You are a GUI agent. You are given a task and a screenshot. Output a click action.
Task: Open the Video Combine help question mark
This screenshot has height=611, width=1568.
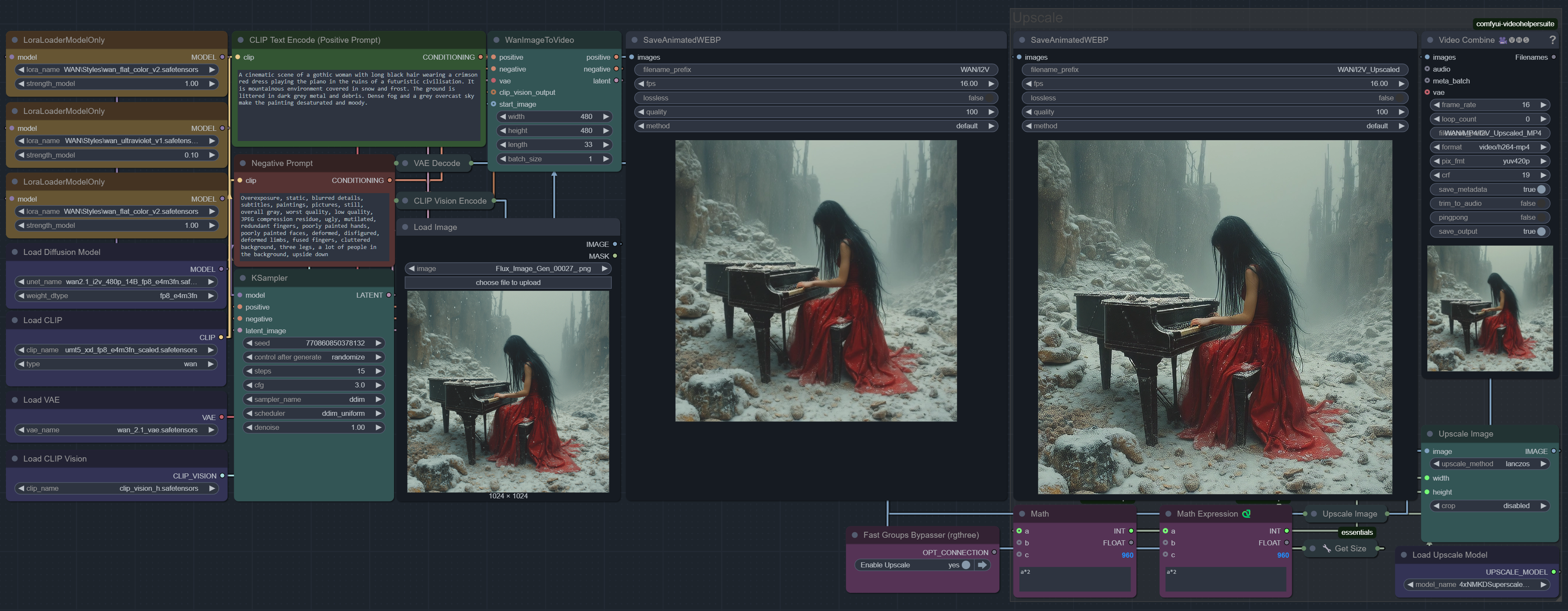[x=1553, y=39]
